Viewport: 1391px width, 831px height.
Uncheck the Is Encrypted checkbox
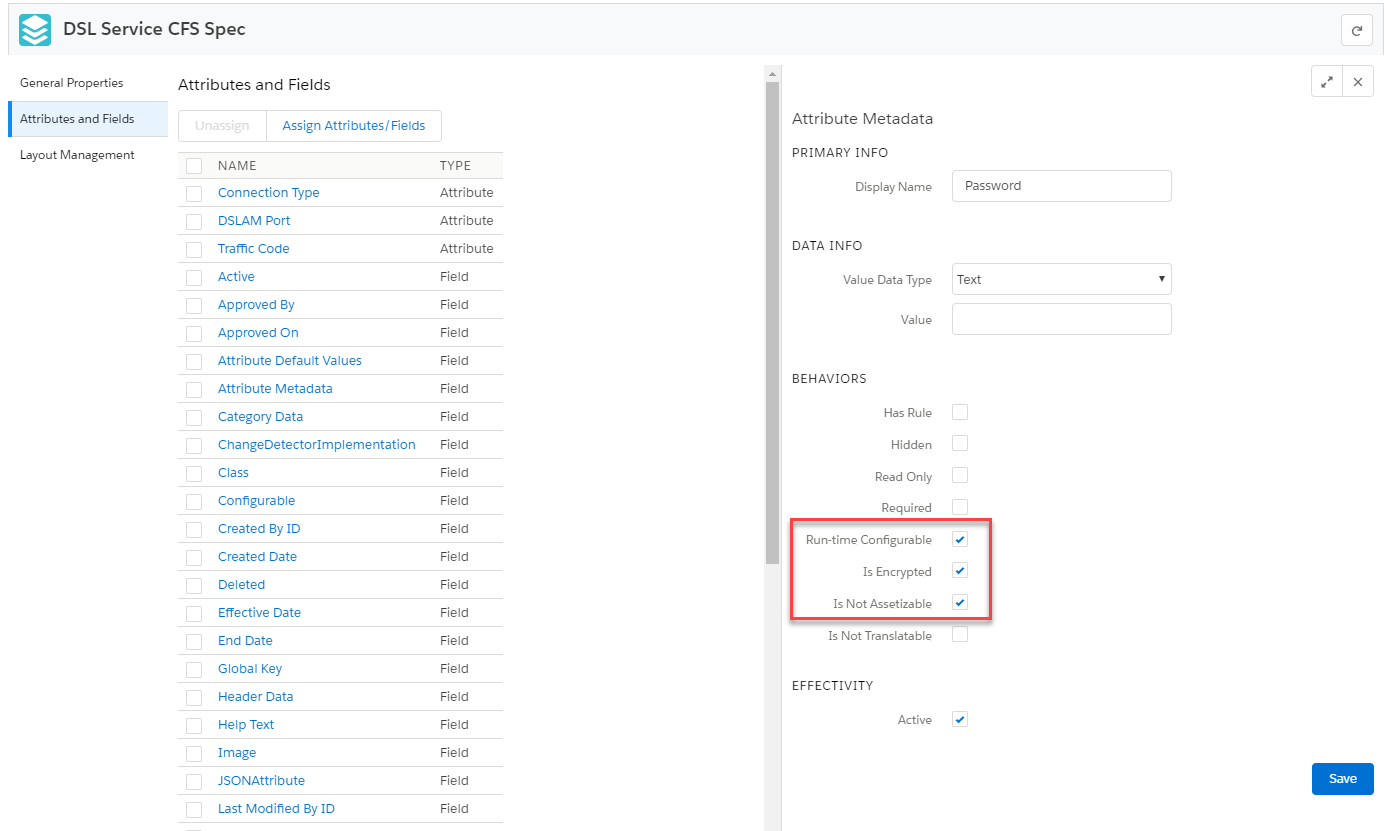[x=960, y=571]
